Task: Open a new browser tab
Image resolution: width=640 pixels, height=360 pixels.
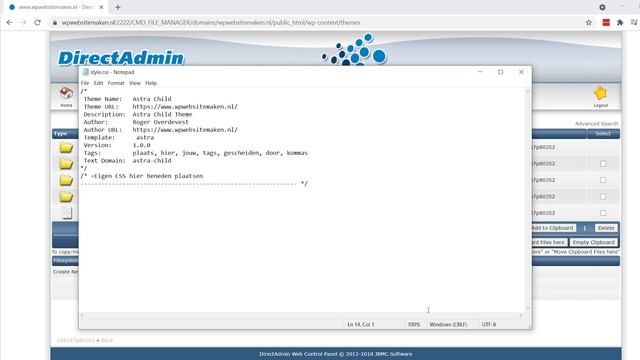Action: coord(118,7)
